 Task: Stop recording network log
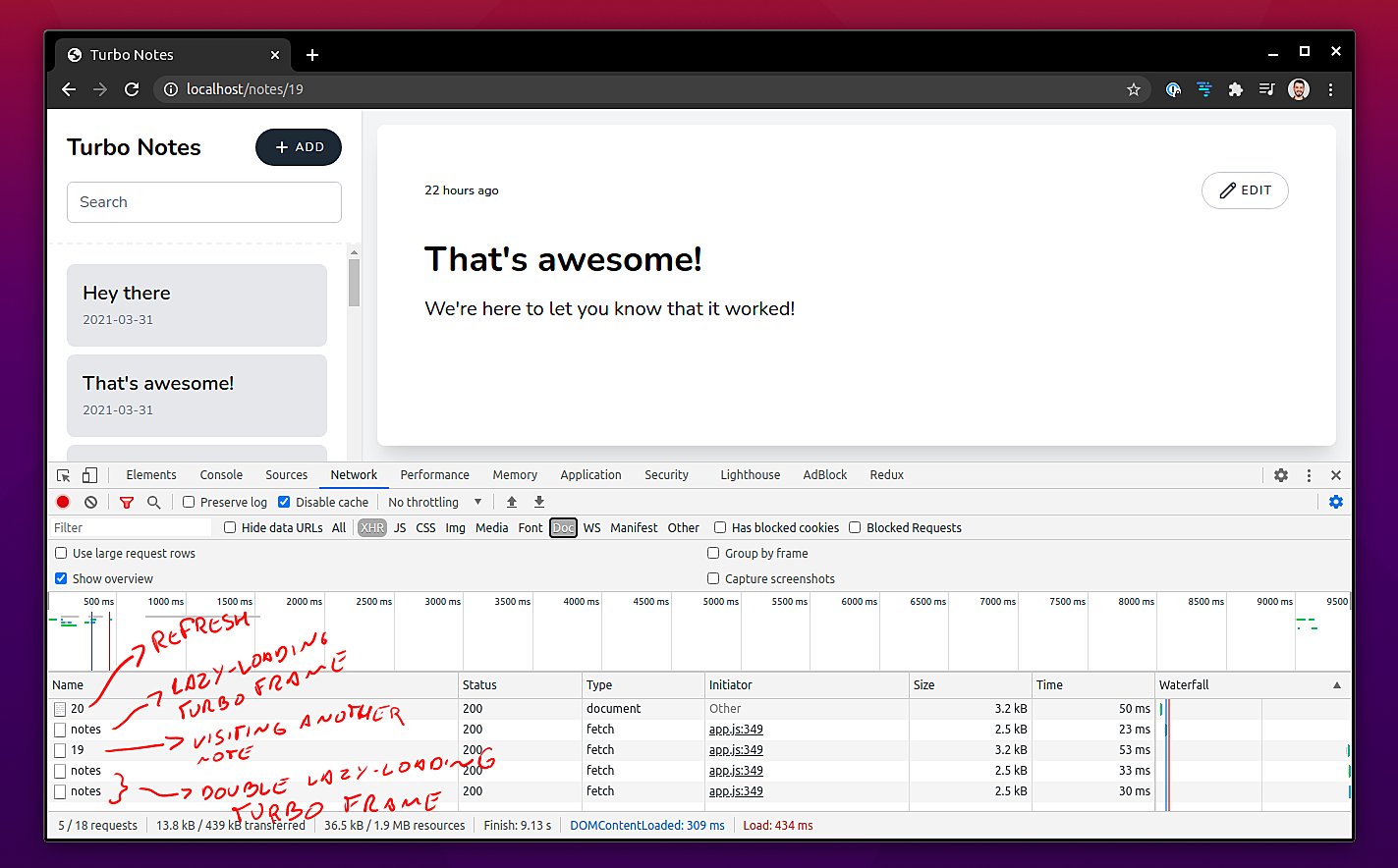pyautogui.click(x=63, y=502)
